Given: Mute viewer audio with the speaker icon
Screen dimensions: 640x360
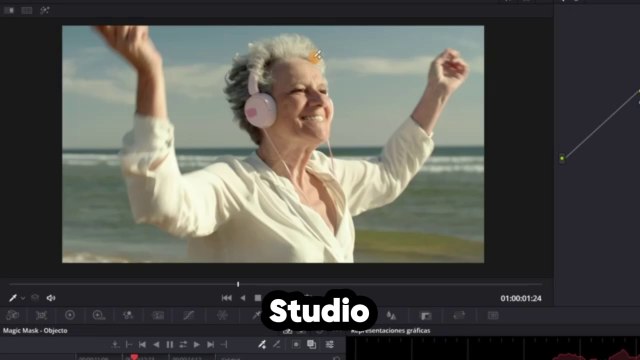Looking at the screenshot, I should pyautogui.click(x=51, y=298).
